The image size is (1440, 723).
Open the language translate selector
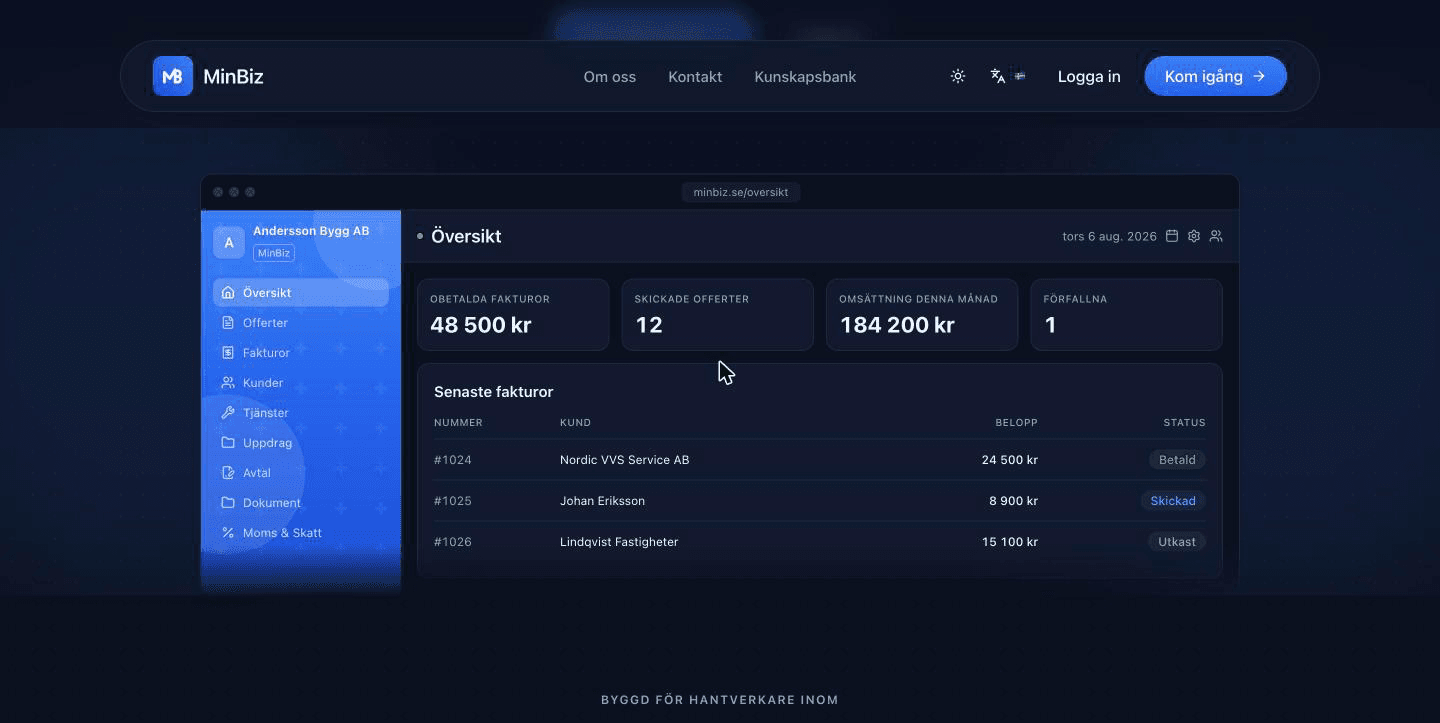click(x=1008, y=76)
